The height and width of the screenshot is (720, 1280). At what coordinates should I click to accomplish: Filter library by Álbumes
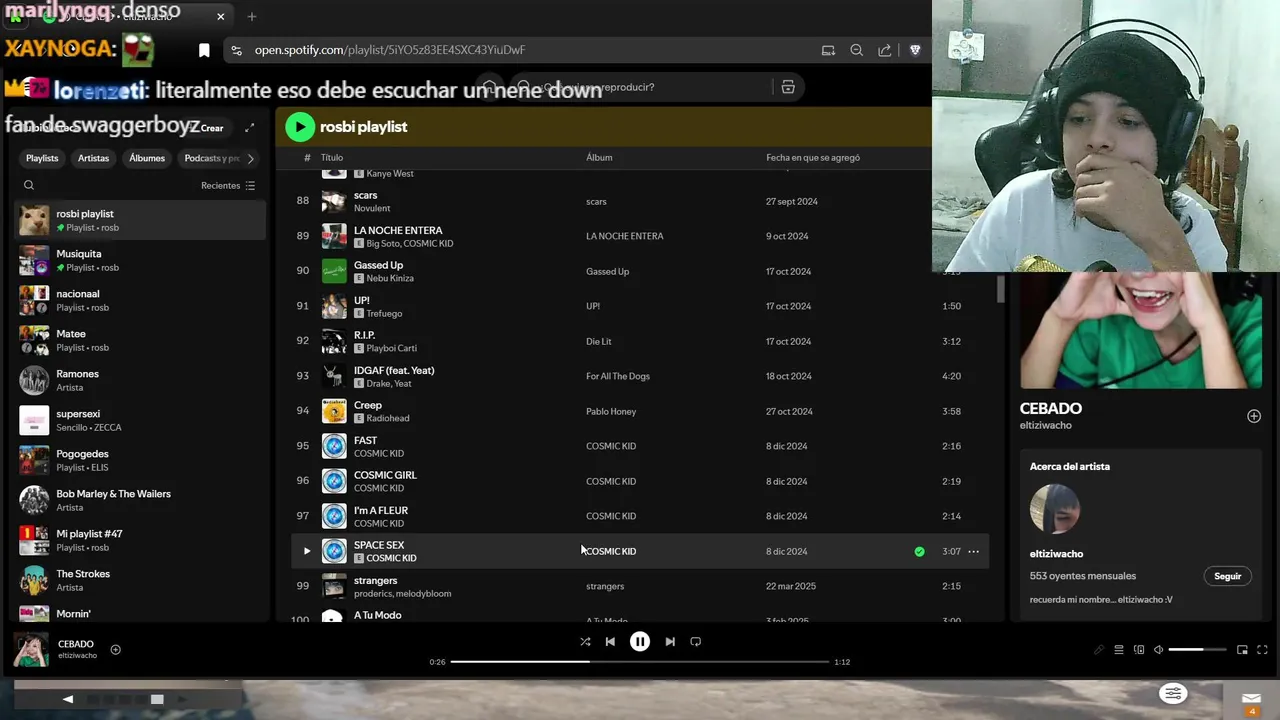coord(147,158)
